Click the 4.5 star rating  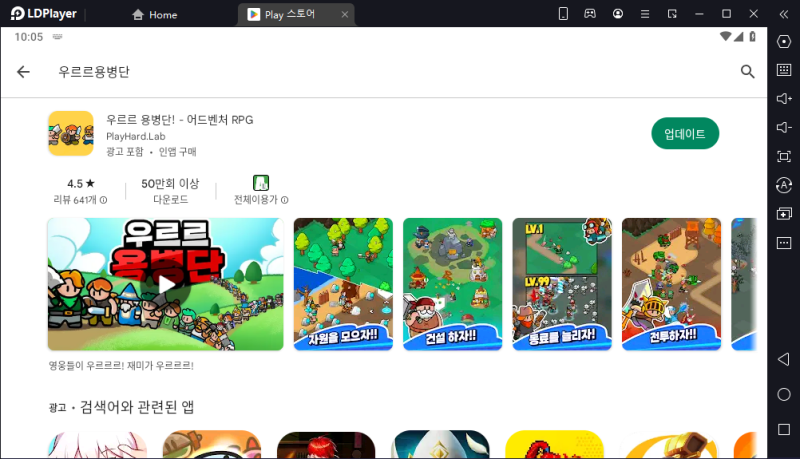(81, 184)
